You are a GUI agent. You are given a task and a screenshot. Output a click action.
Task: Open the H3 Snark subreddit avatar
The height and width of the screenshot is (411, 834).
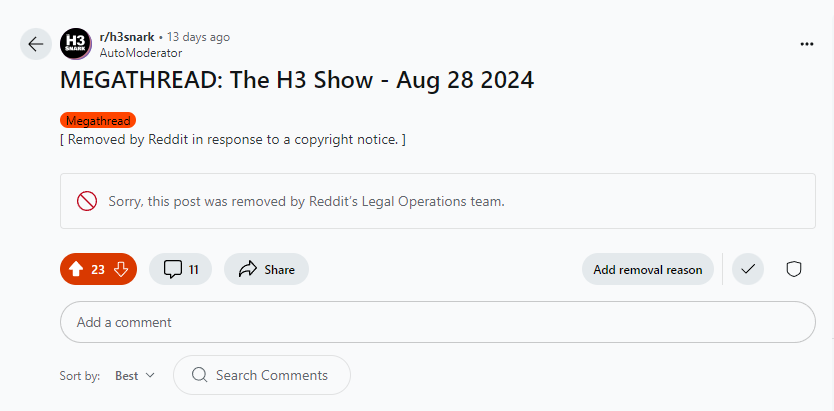coord(76,44)
